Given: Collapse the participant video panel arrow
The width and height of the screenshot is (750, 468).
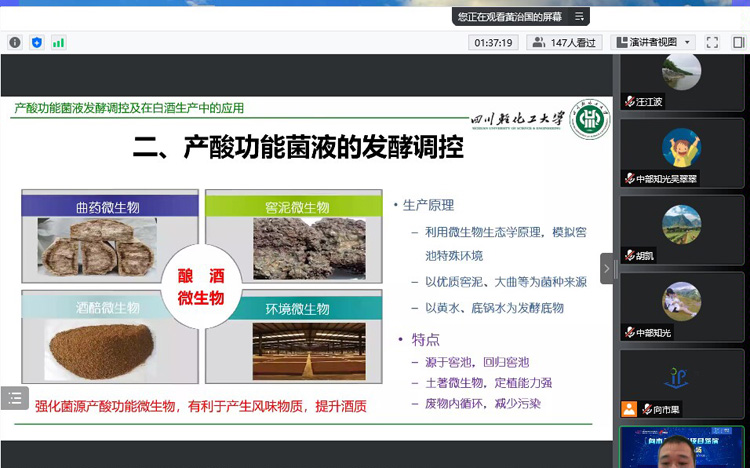Looking at the screenshot, I should (607, 268).
